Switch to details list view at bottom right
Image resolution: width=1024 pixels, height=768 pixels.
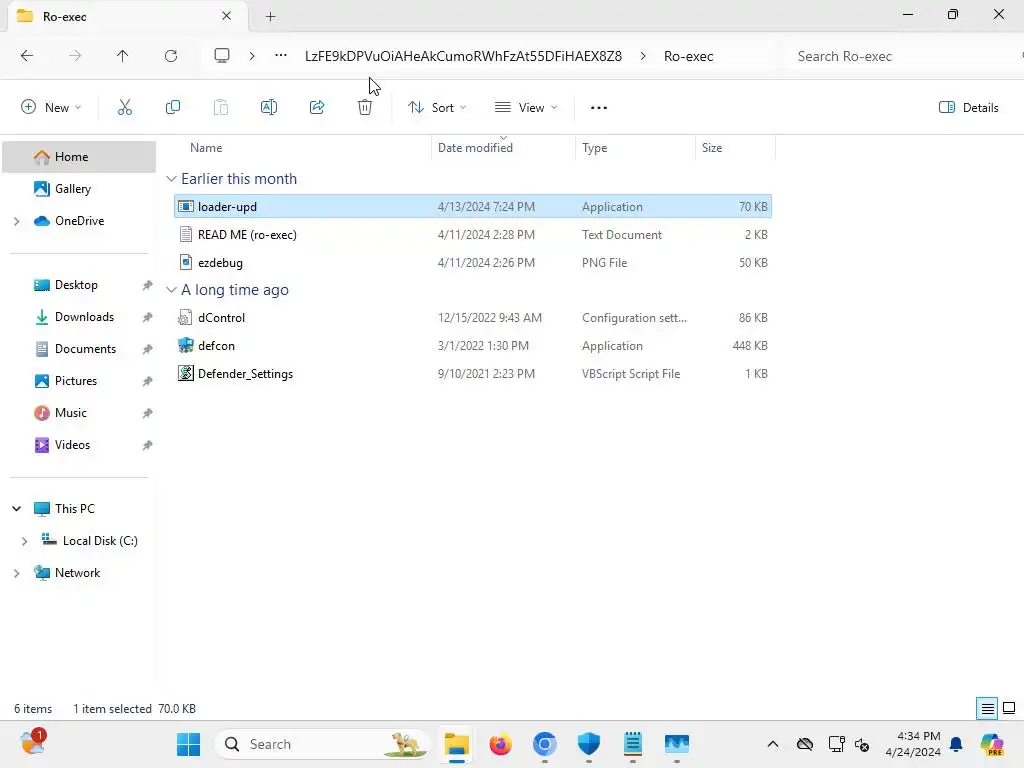tap(987, 709)
